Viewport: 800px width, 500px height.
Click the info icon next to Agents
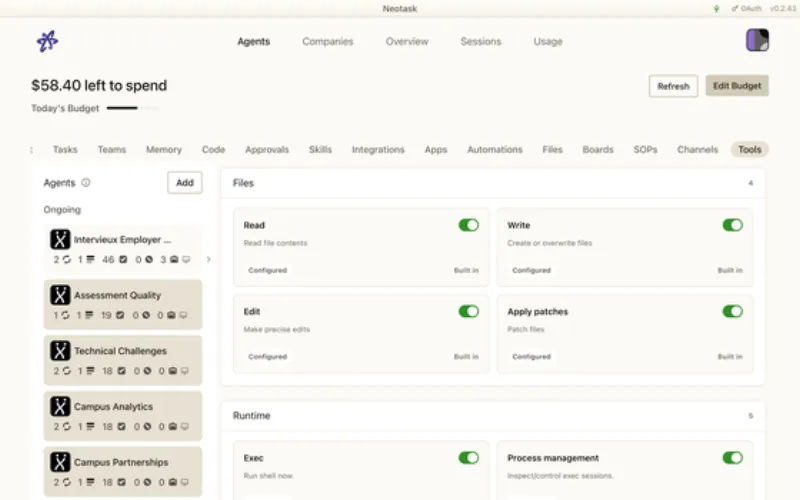(x=86, y=182)
